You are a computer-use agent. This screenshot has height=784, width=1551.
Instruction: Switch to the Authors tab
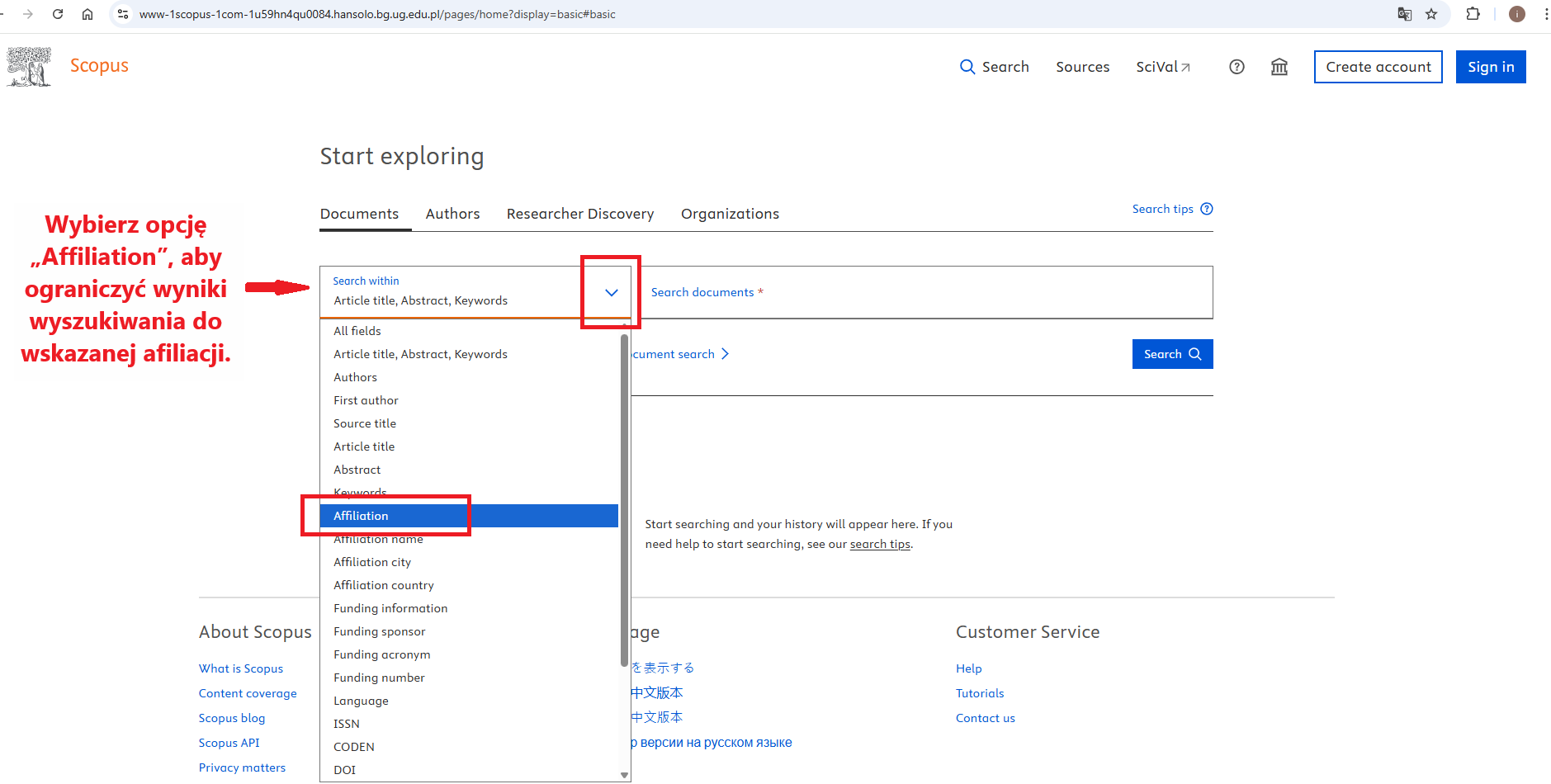[x=452, y=214]
